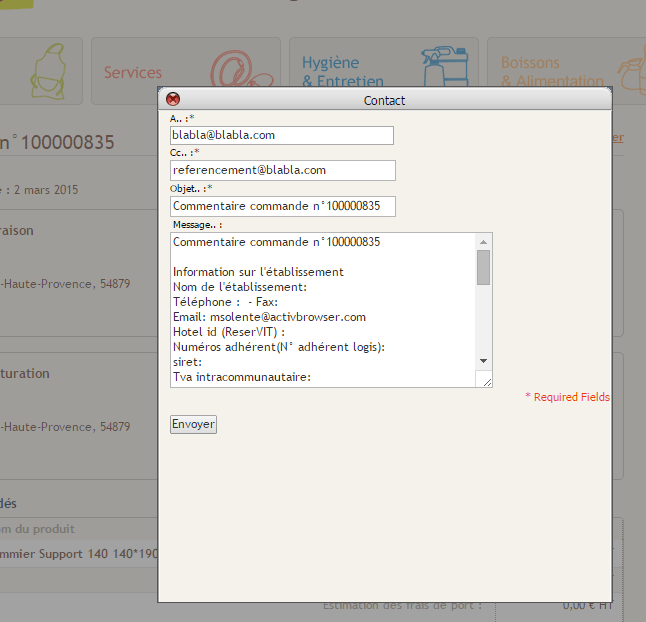Close the Contact dialog with red X
The image size is (646, 622).
pos(172,99)
